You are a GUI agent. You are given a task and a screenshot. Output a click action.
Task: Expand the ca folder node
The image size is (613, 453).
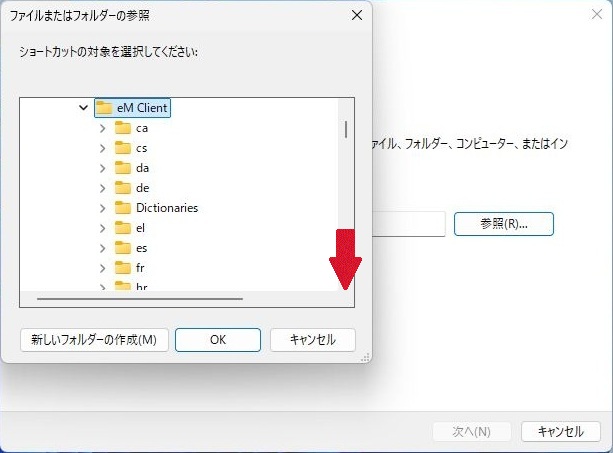tap(102, 128)
